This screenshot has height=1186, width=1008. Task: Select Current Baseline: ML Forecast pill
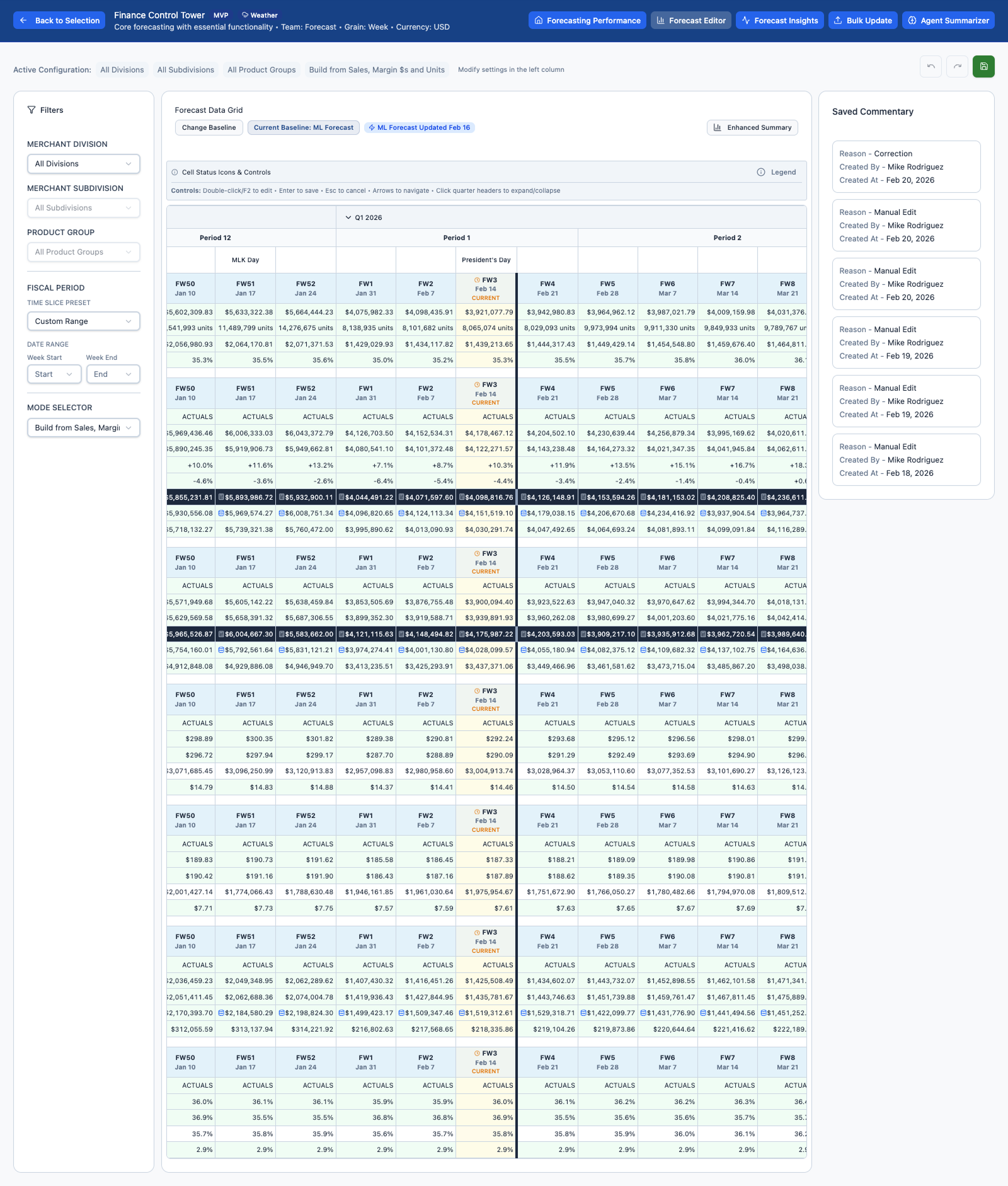[x=303, y=127]
